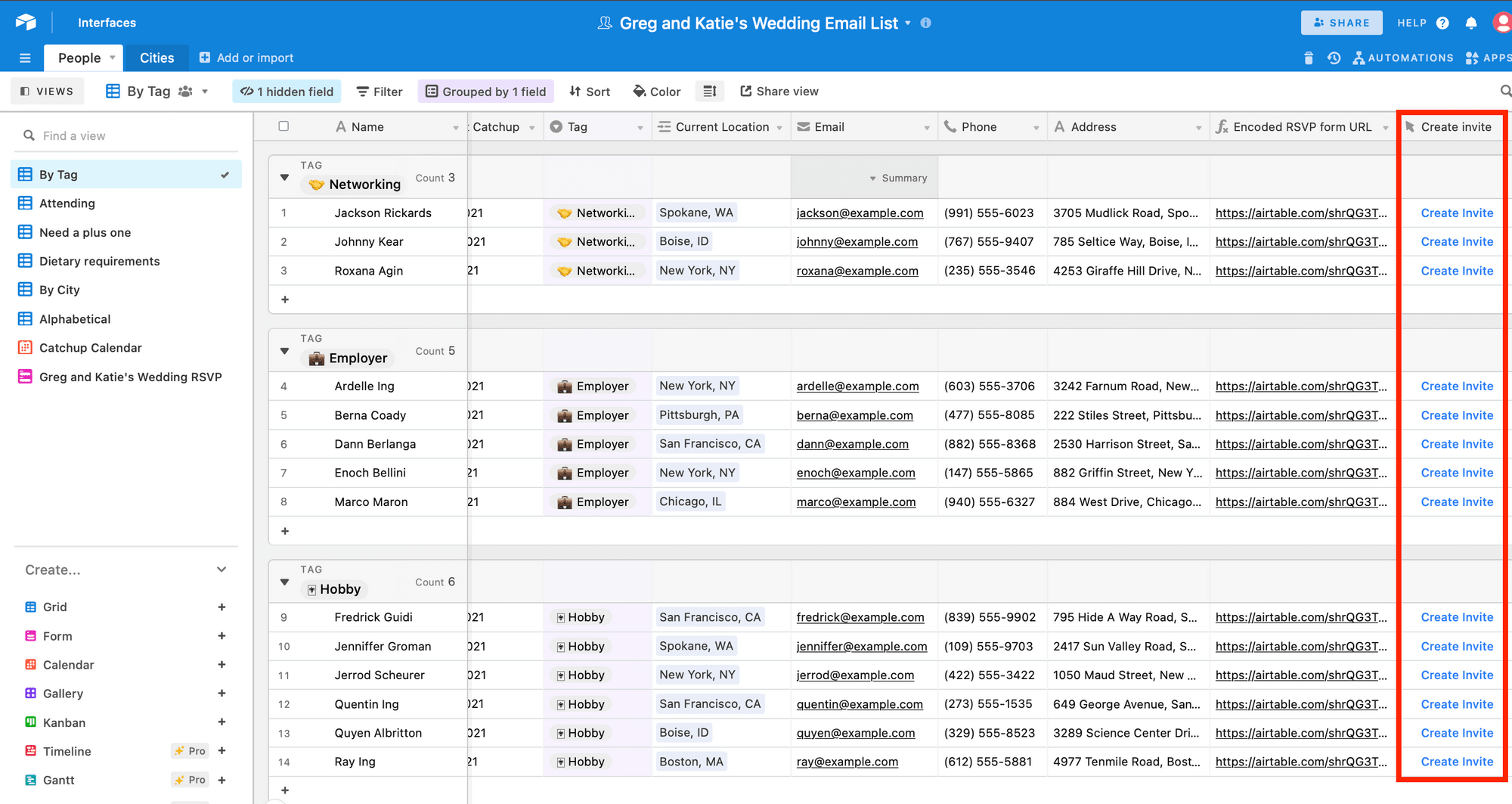1512x804 pixels.
Task: Open the base history clock icon
Action: [1334, 58]
